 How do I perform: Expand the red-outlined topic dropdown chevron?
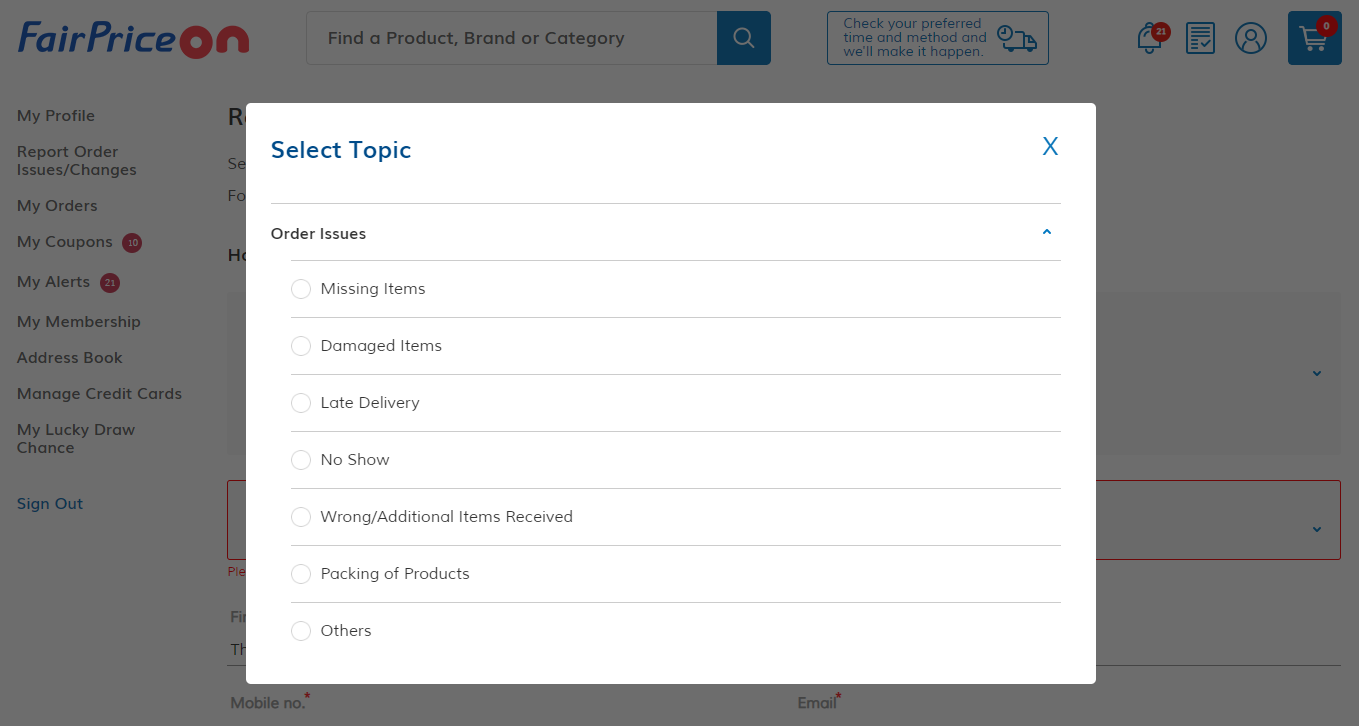[1317, 529]
